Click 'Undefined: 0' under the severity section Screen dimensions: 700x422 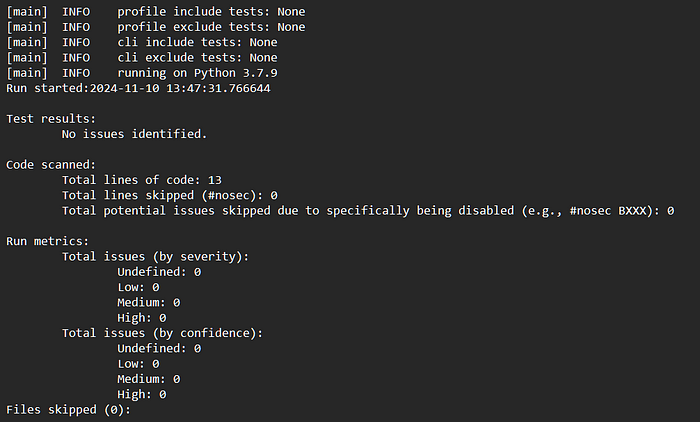(159, 272)
